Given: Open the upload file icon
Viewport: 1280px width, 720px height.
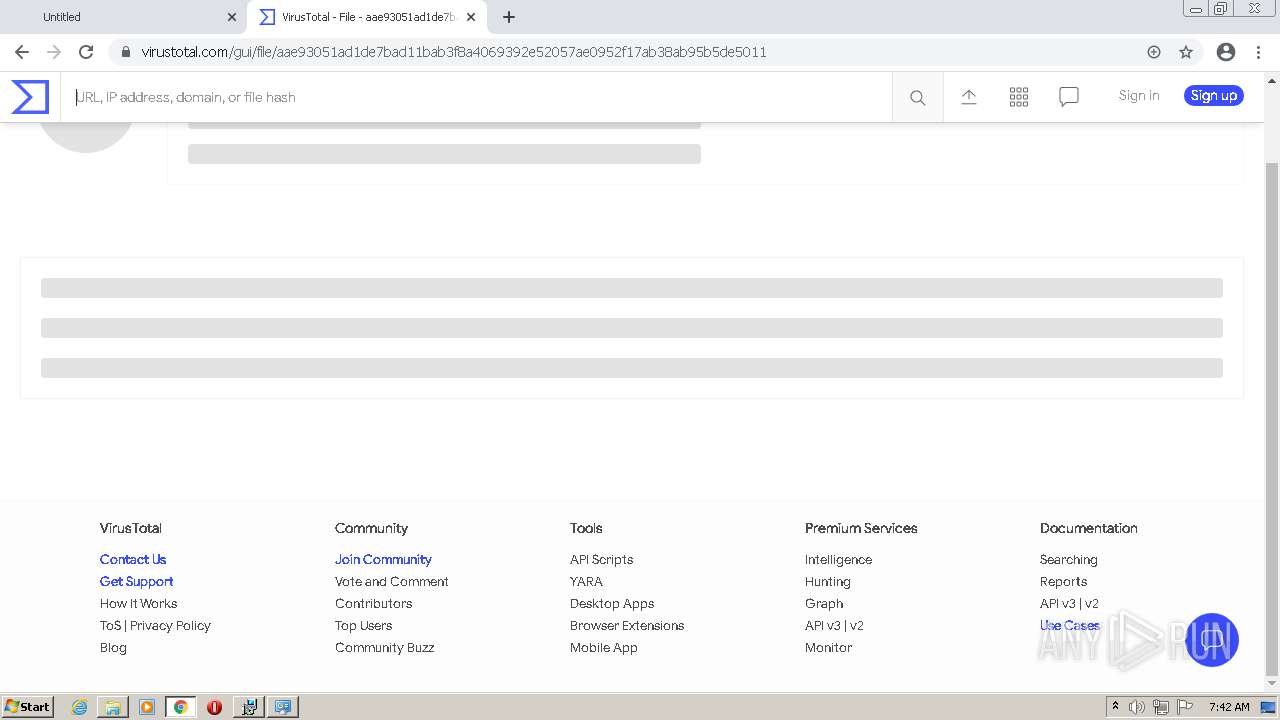Looking at the screenshot, I should (x=969, y=96).
